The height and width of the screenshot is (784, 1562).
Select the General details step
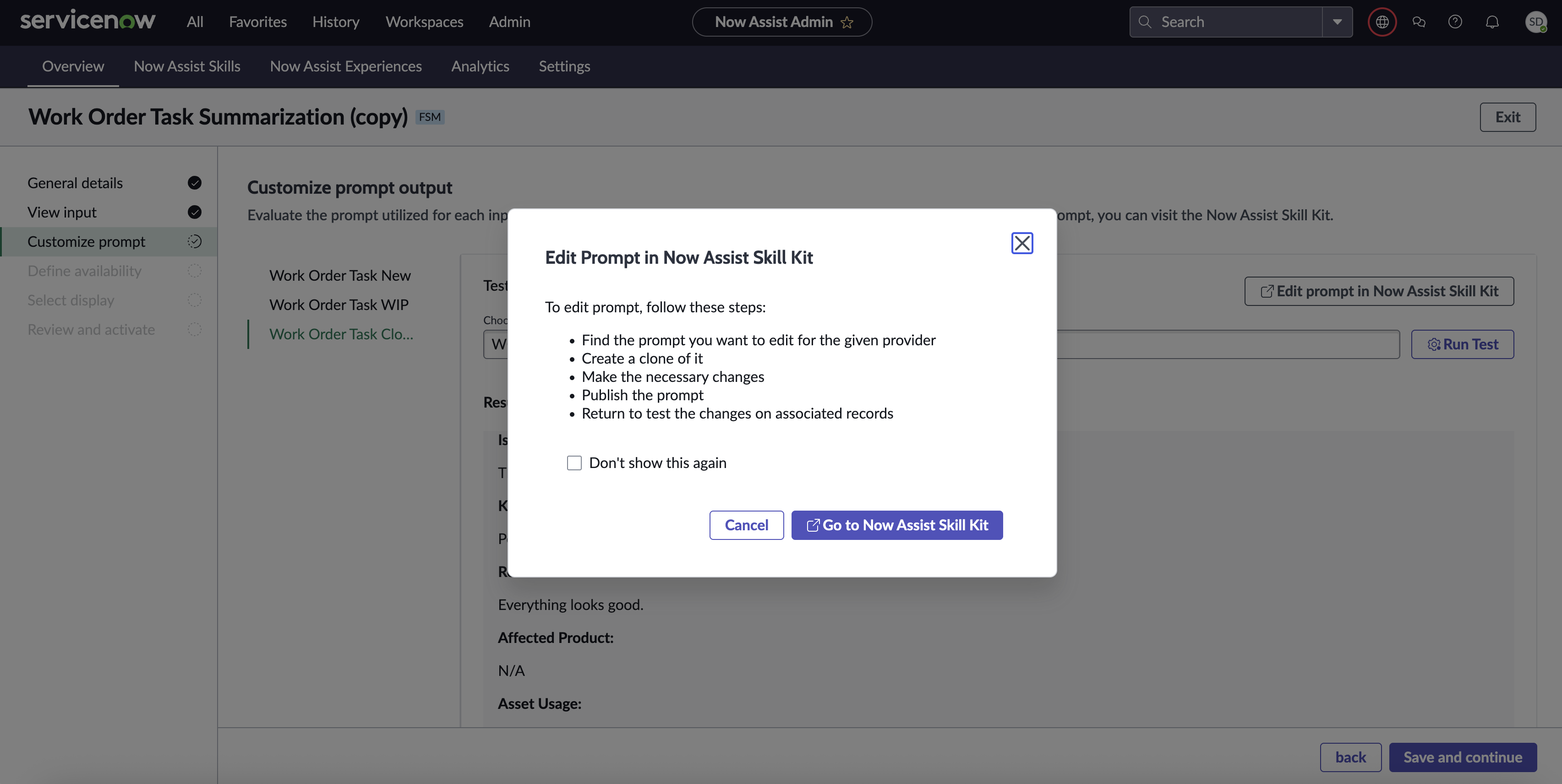coord(109,183)
